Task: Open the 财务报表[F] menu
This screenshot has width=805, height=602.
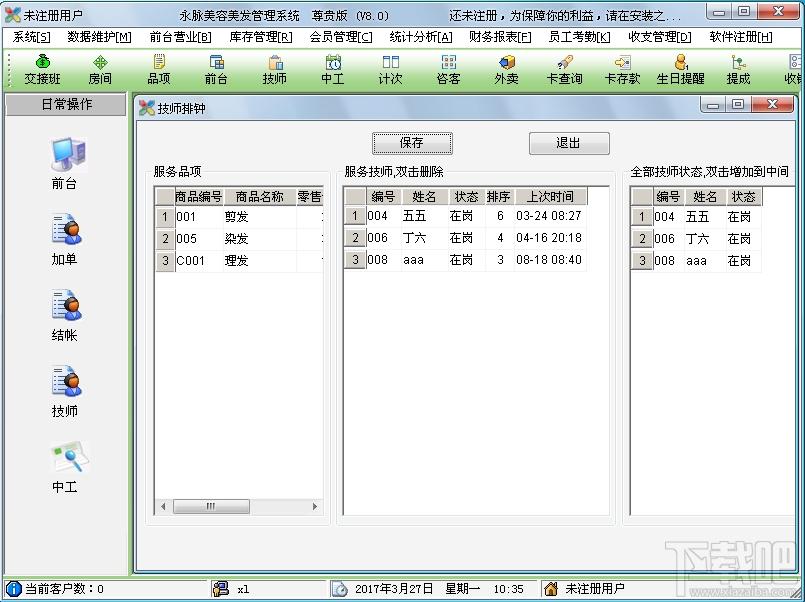Action: 500,37
